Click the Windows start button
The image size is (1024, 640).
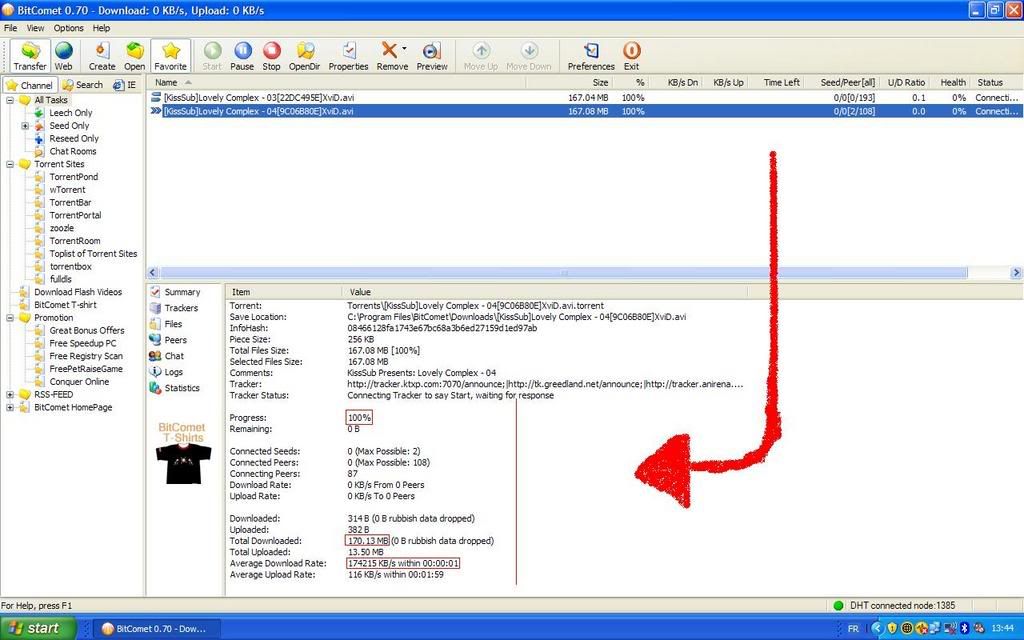pos(38,628)
